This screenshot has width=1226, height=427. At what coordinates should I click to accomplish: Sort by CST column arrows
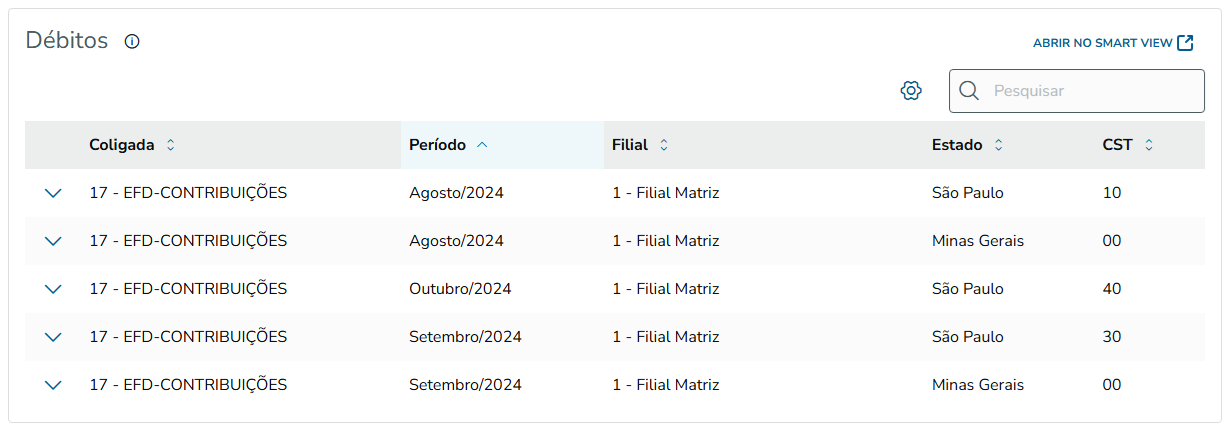click(x=1148, y=145)
